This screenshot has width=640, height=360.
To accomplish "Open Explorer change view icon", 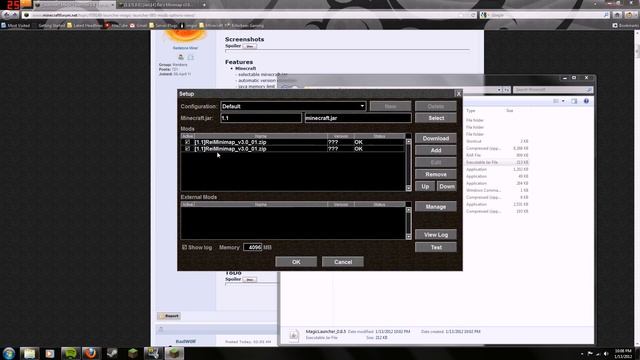I will pyautogui.click(x=556, y=101).
